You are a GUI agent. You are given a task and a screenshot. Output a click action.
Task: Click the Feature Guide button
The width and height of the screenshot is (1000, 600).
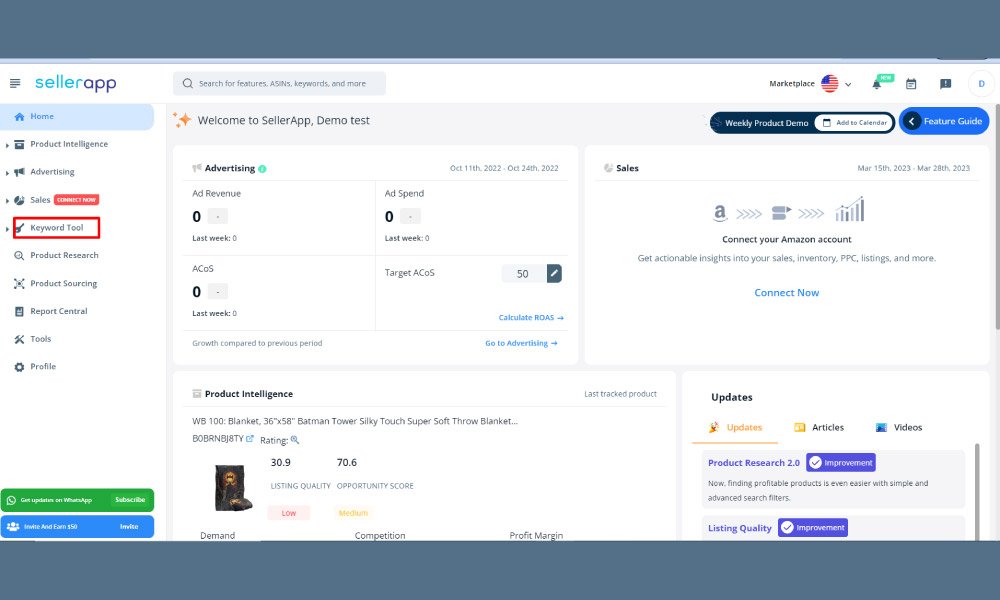click(944, 121)
